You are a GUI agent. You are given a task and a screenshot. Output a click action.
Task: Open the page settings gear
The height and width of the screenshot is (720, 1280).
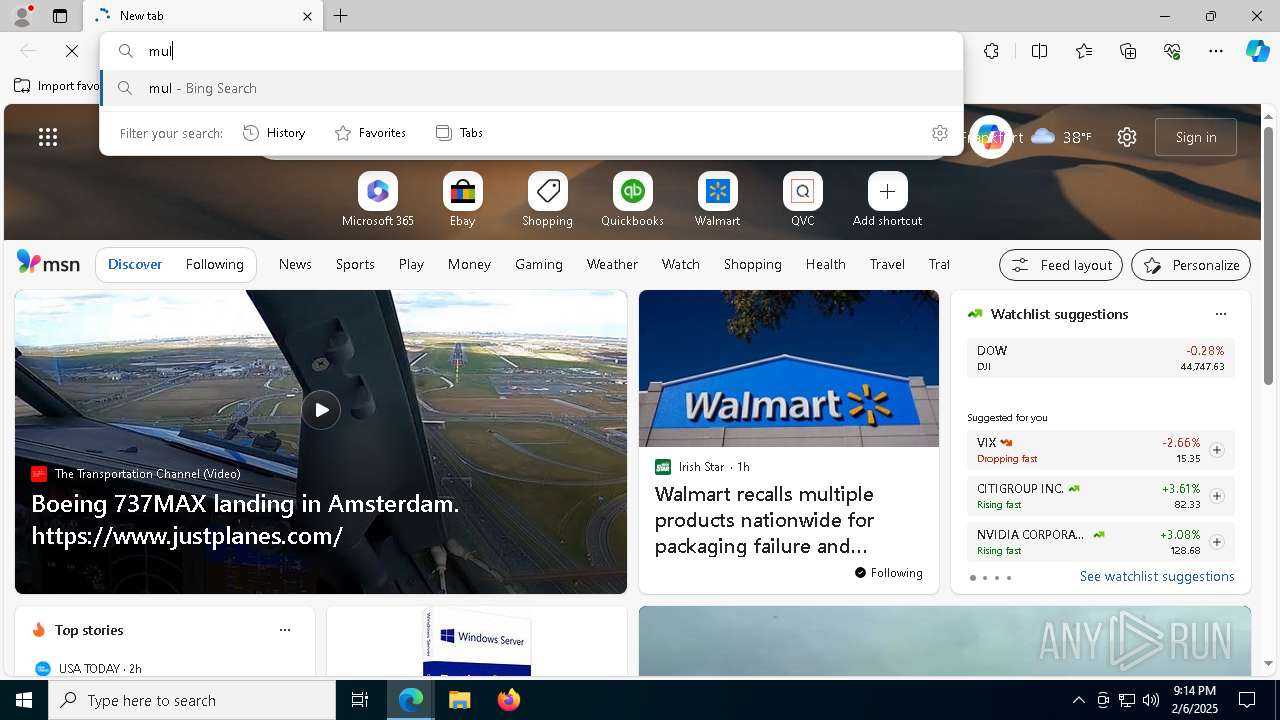[1127, 137]
